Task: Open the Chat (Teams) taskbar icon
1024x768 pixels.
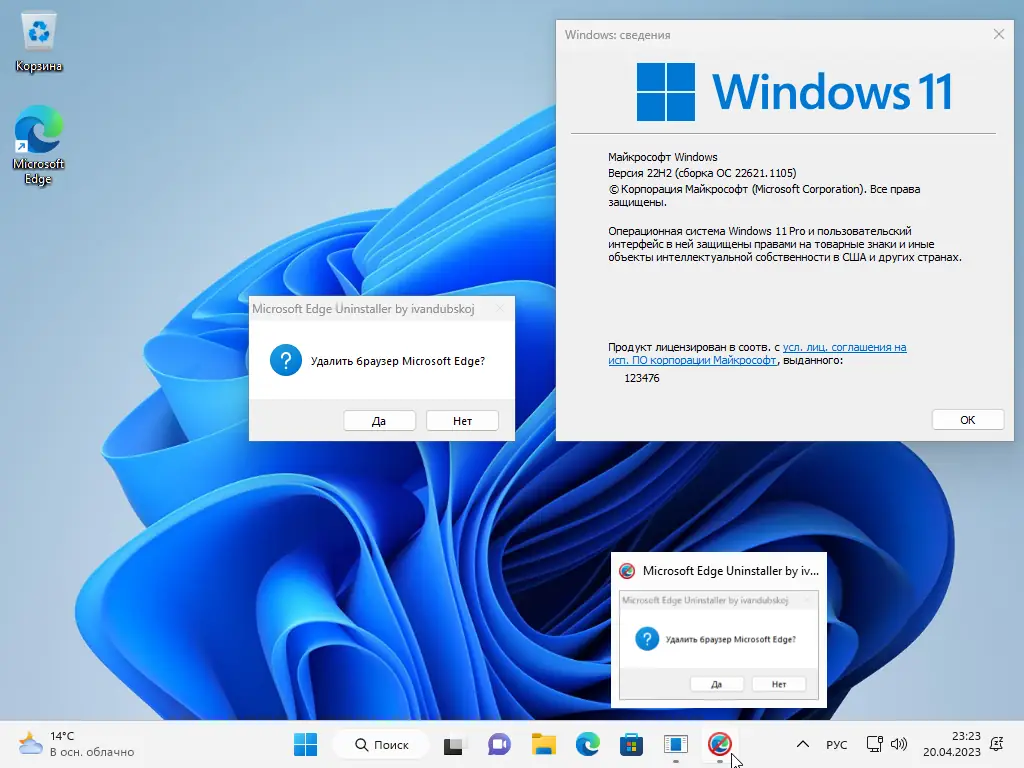Action: [500, 744]
